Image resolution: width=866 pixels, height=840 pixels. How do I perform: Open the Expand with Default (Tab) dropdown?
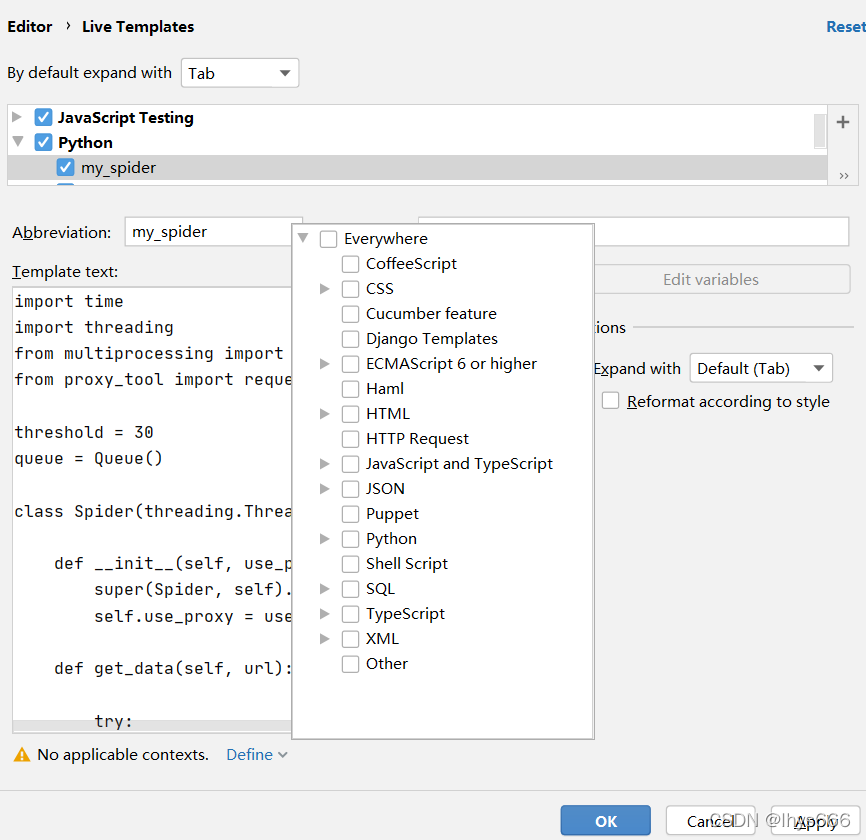[761, 368]
